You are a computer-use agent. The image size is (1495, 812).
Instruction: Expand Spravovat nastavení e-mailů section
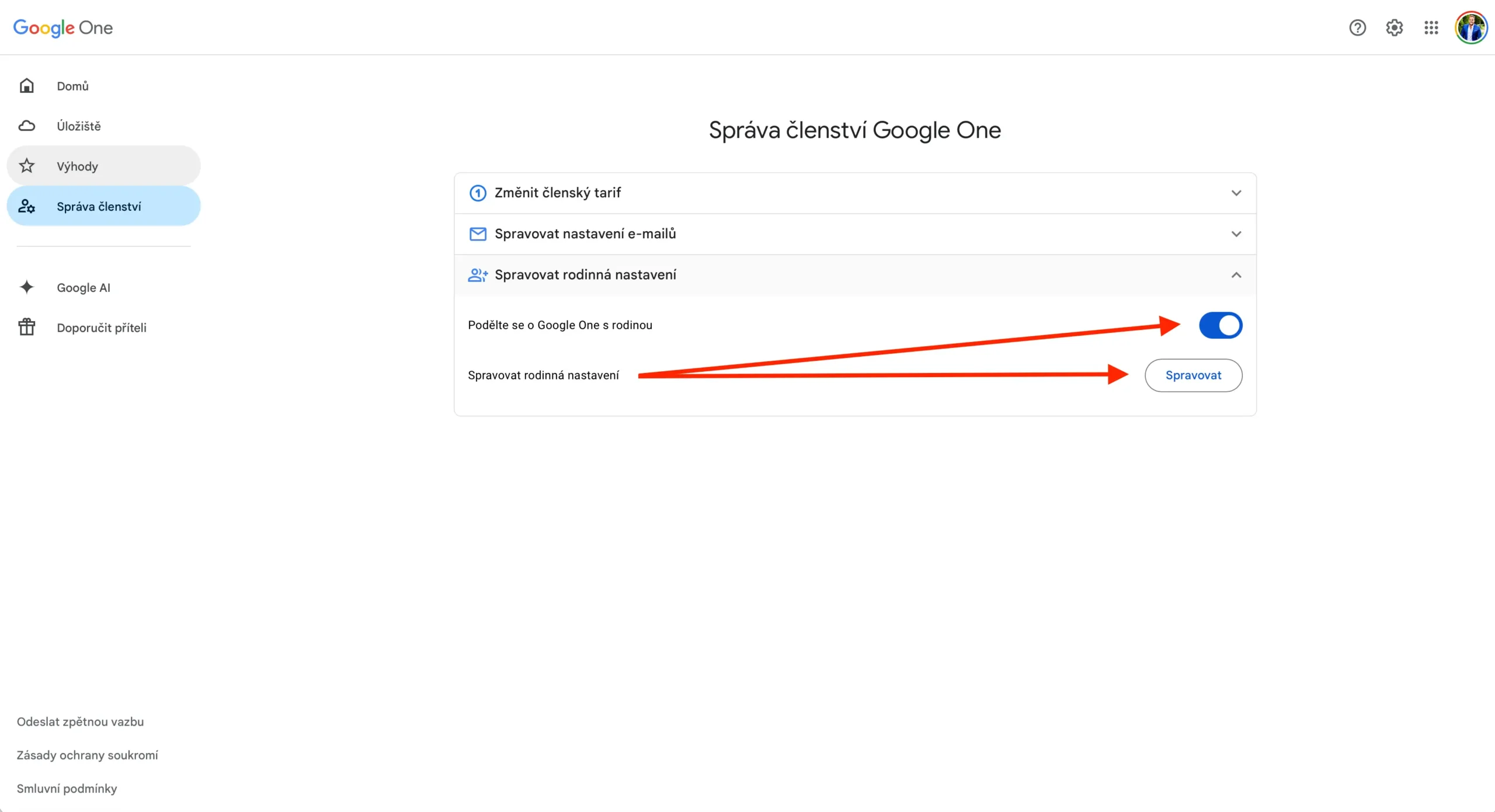(x=1236, y=234)
